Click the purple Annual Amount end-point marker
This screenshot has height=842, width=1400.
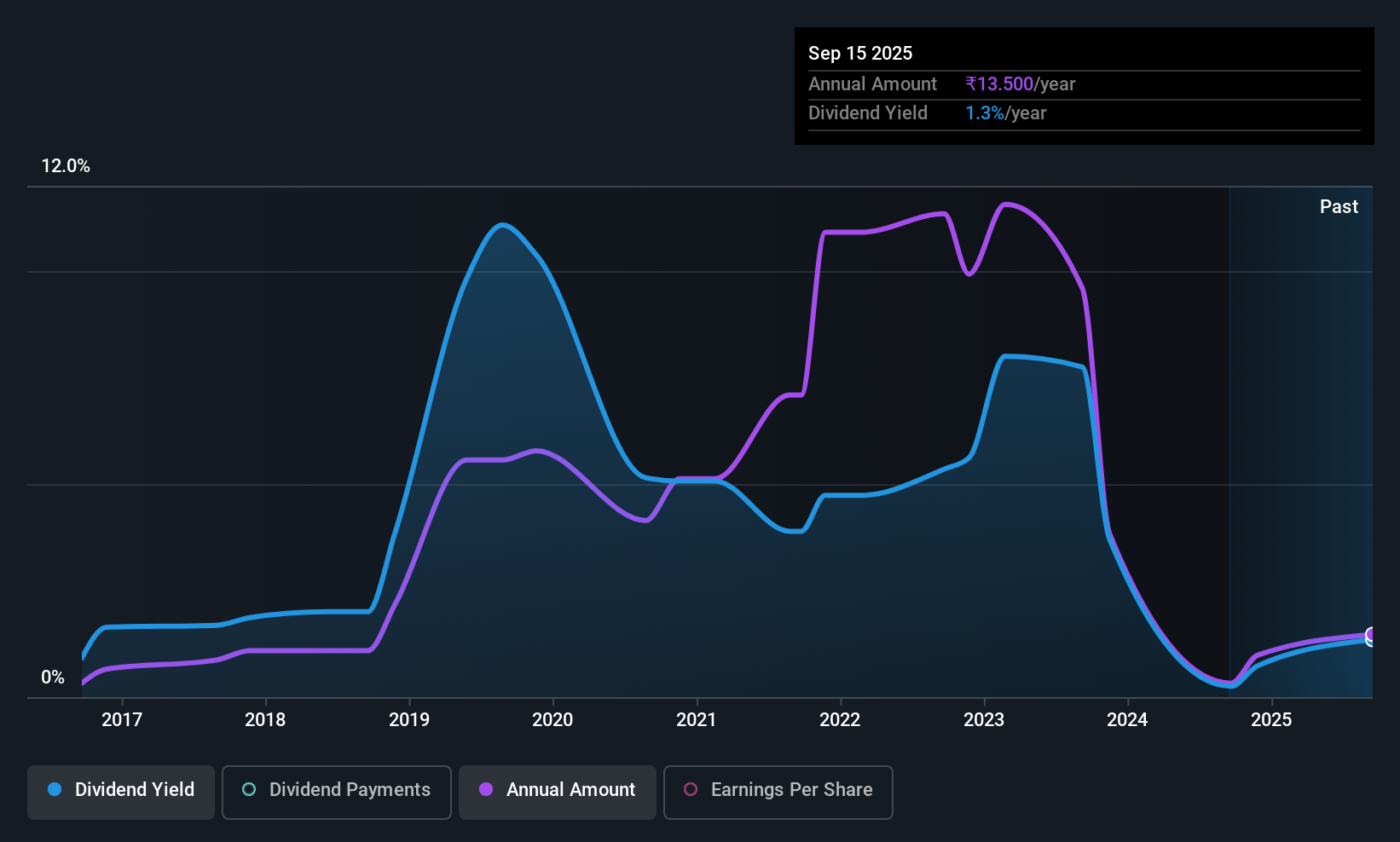pos(1372,634)
